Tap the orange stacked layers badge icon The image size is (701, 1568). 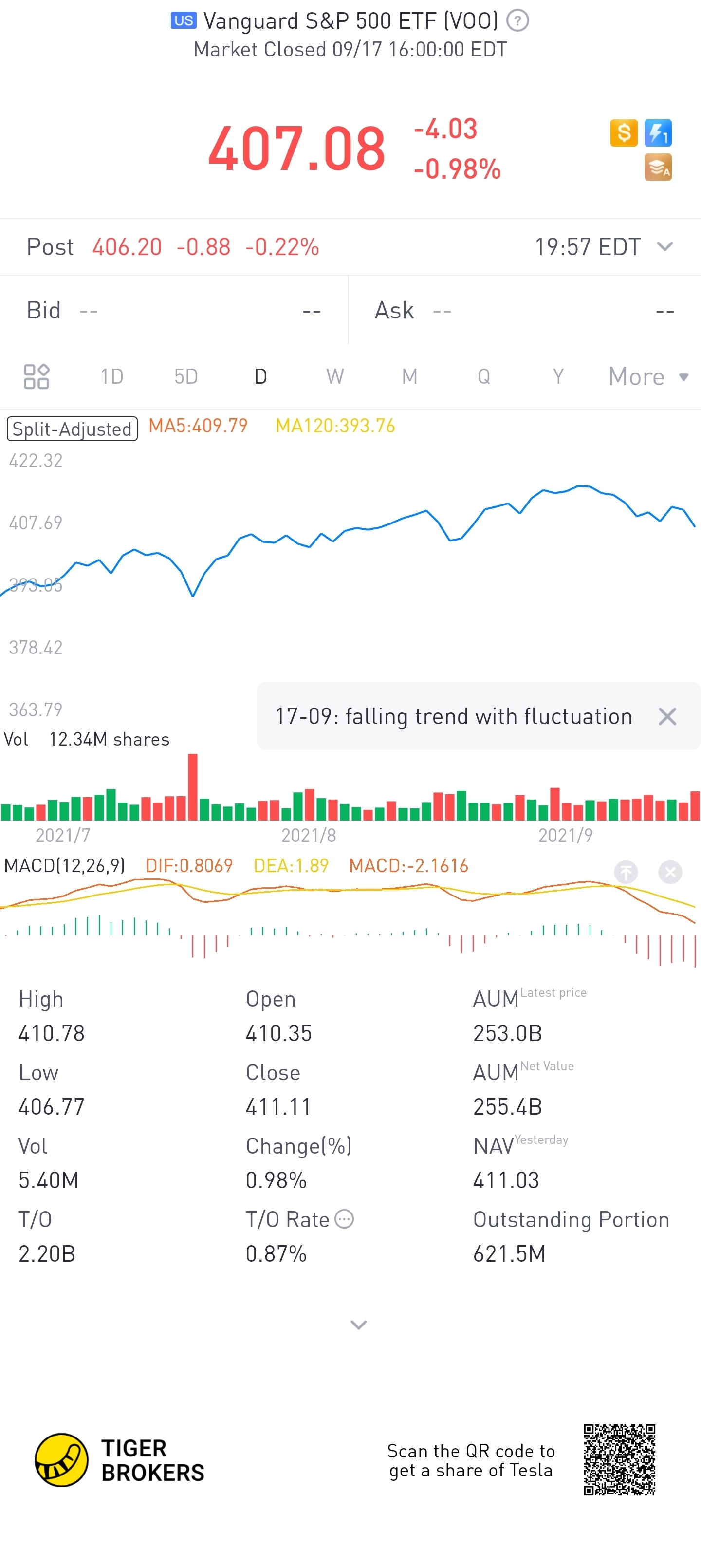(x=658, y=168)
